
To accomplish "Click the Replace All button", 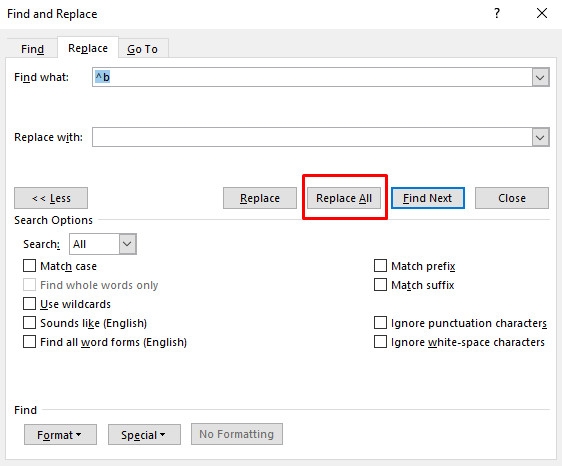I will tap(344, 198).
